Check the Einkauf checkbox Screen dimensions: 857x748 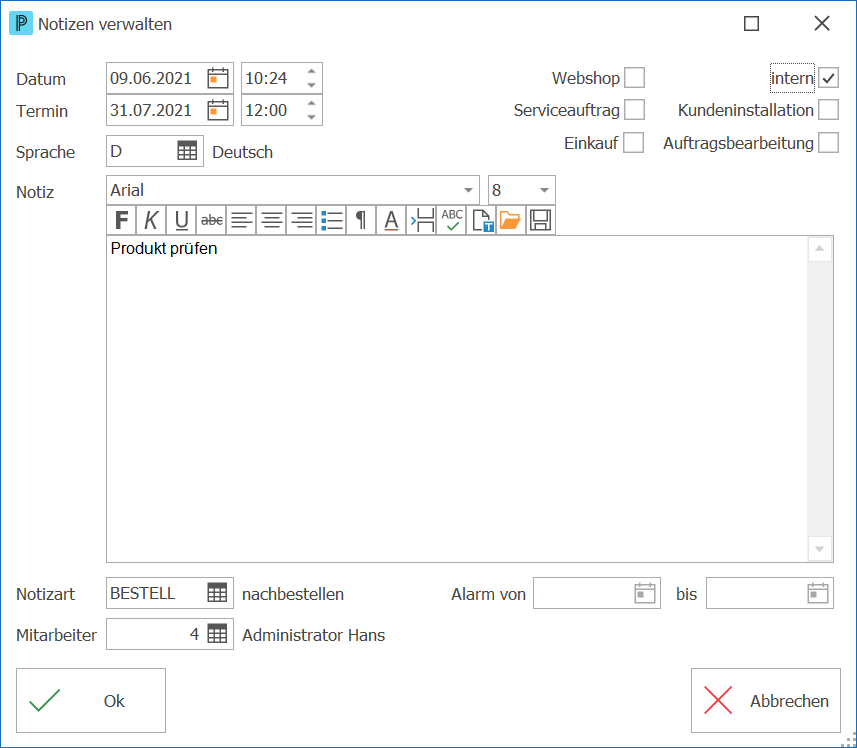[633, 143]
